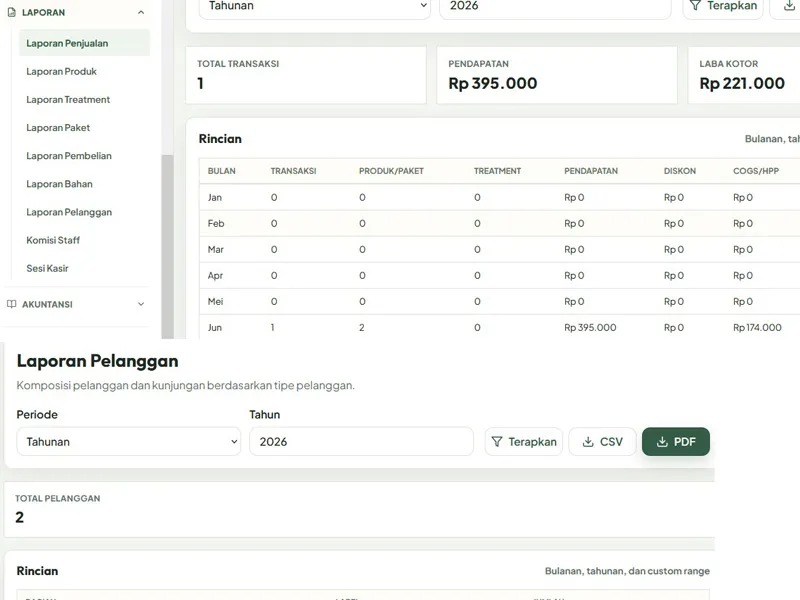Open the Tahunan period dropdown in sales report
This screenshot has width=800, height=600.
pos(314,7)
